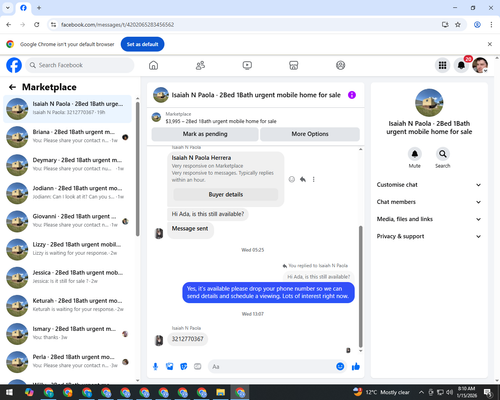Go to the Home feed icon
The image size is (500, 400).
coord(153,65)
